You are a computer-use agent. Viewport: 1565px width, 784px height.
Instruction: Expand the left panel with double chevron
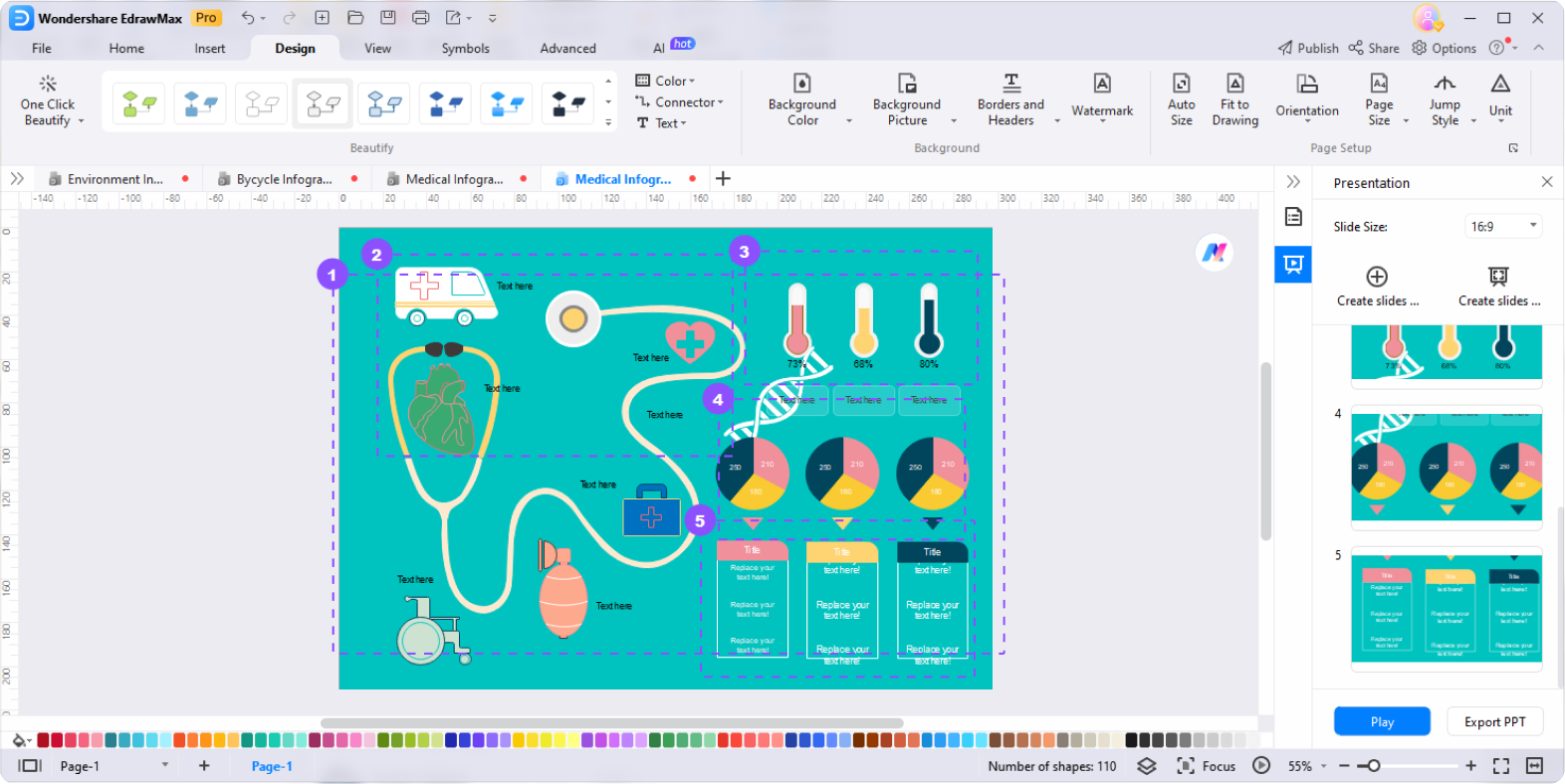17,179
